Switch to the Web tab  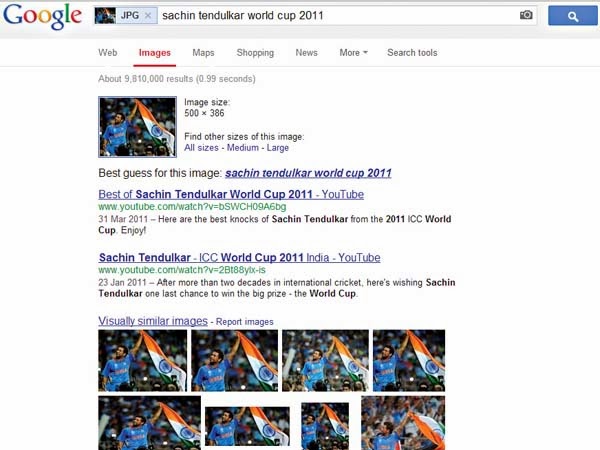tap(108, 53)
